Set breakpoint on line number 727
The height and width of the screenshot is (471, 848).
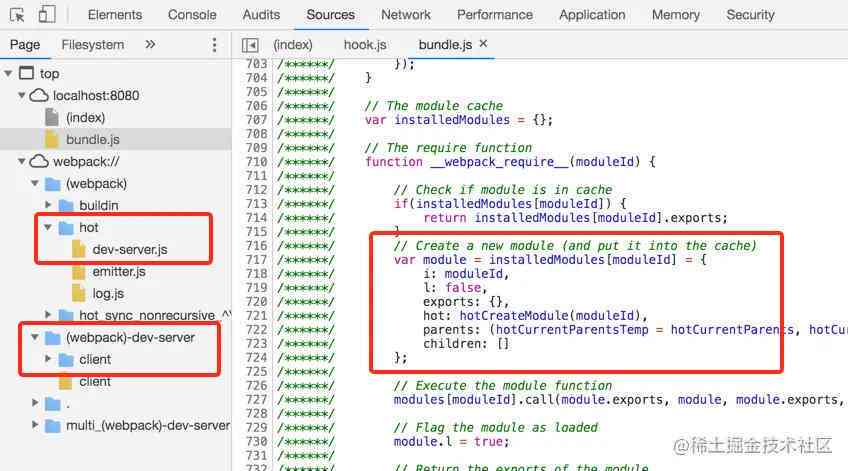tap(256, 400)
